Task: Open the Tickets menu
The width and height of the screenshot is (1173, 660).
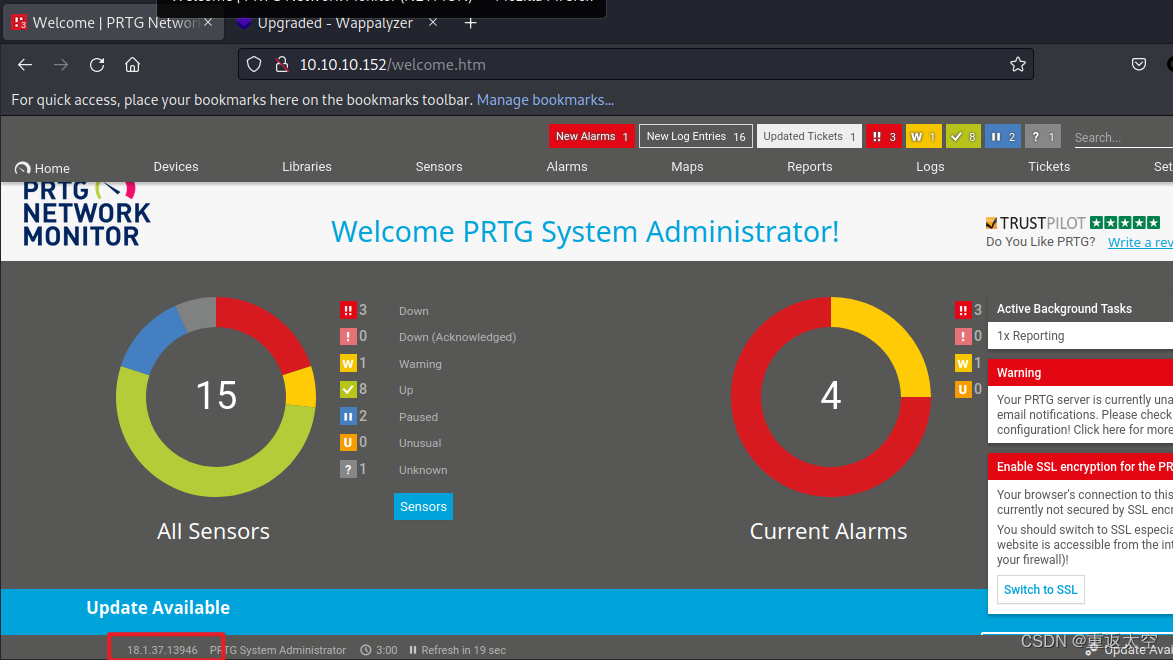Action: click(1049, 167)
